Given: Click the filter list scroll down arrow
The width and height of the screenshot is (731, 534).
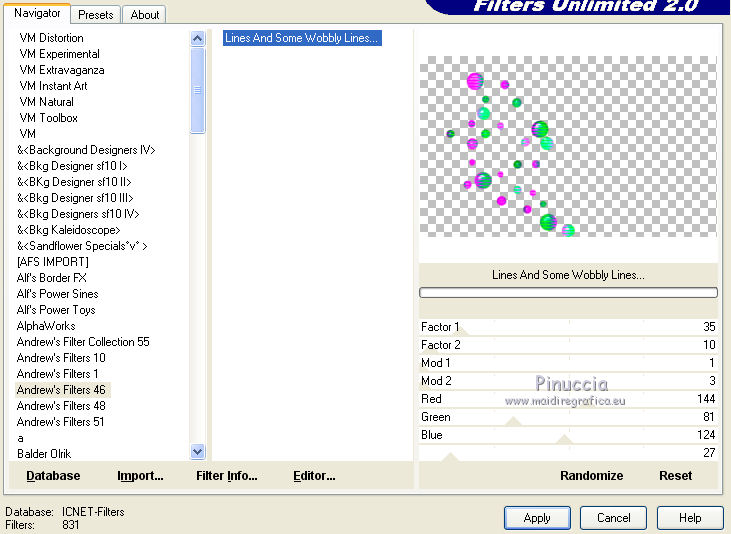Looking at the screenshot, I should pyautogui.click(x=198, y=451).
